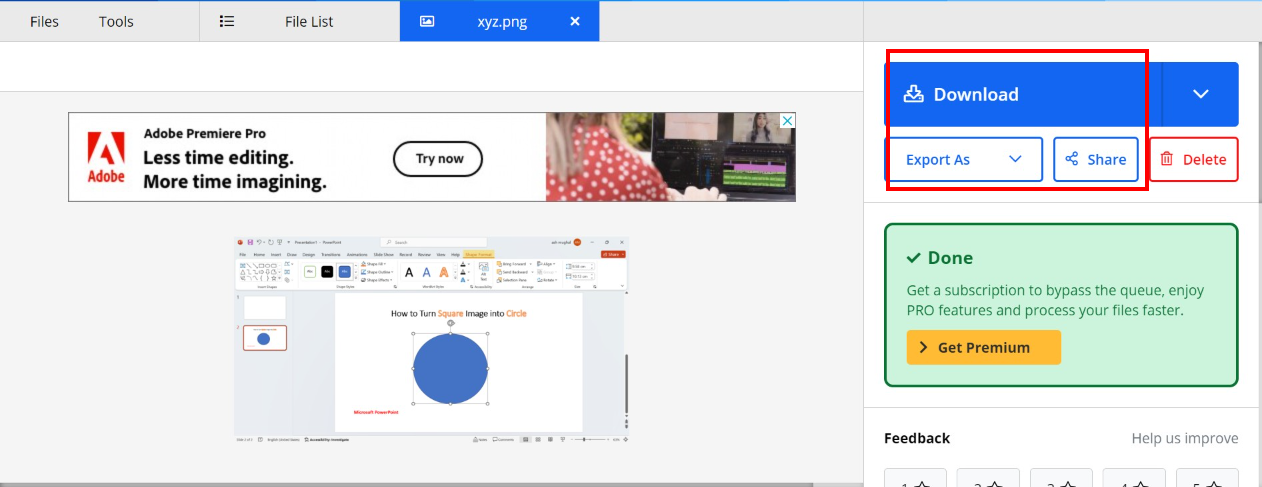Open the Files menu
The image size is (1262, 487).
tap(44, 21)
